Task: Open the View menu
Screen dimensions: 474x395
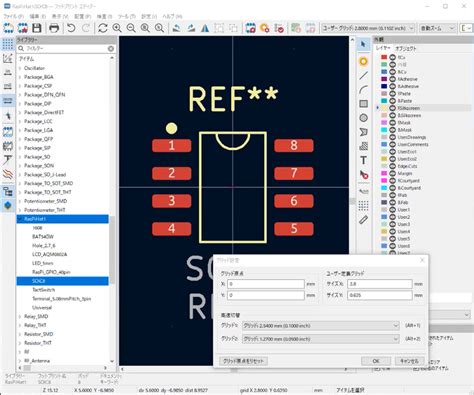Action: tap(60, 16)
